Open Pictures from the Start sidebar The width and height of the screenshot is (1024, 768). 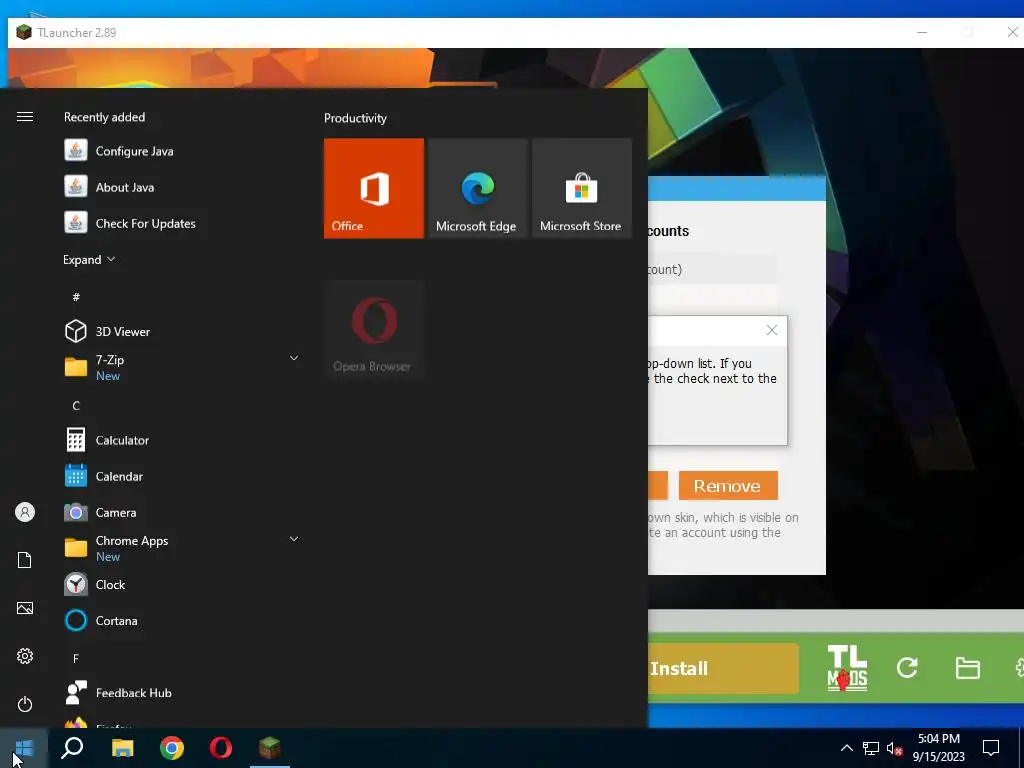25,609
